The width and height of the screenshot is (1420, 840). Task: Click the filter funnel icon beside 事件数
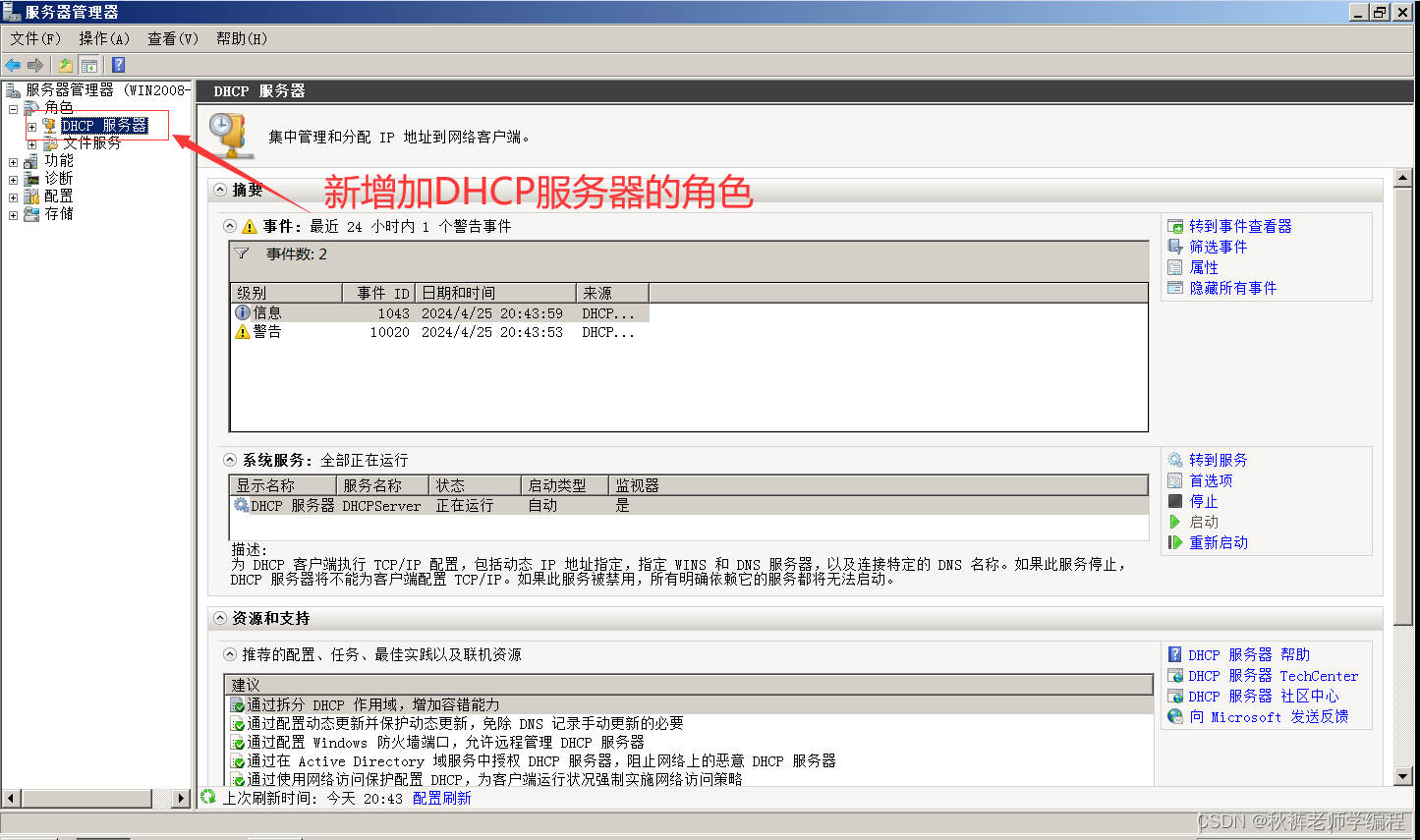(242, 253)
